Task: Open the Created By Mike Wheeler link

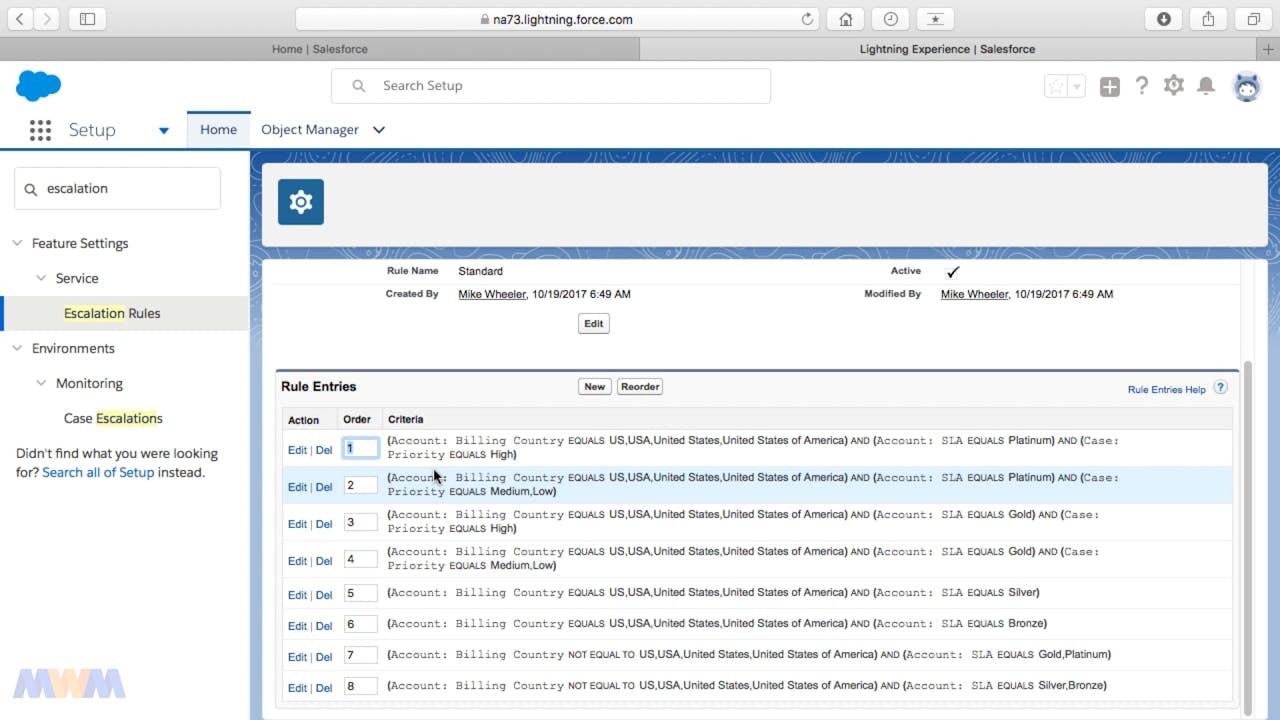Action: 492,294
